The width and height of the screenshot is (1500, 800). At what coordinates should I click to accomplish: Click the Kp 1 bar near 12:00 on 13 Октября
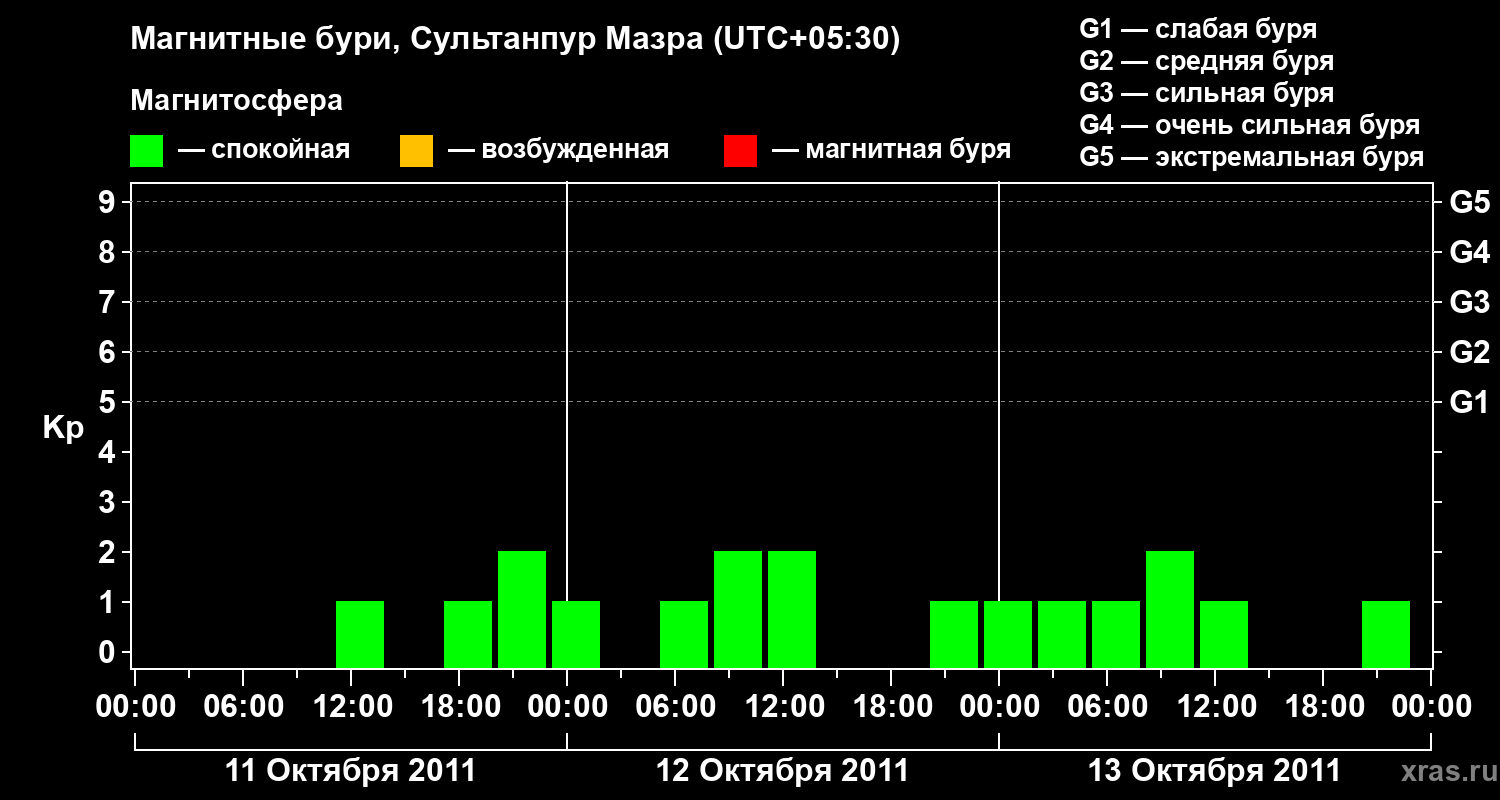pyautogui.click(x=1224, y=634)
